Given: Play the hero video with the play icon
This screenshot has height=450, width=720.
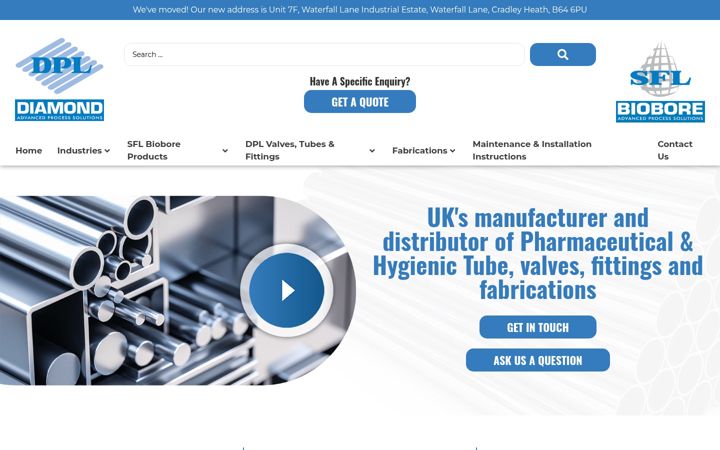Looking at the screenshot, I should pos(287,290).
